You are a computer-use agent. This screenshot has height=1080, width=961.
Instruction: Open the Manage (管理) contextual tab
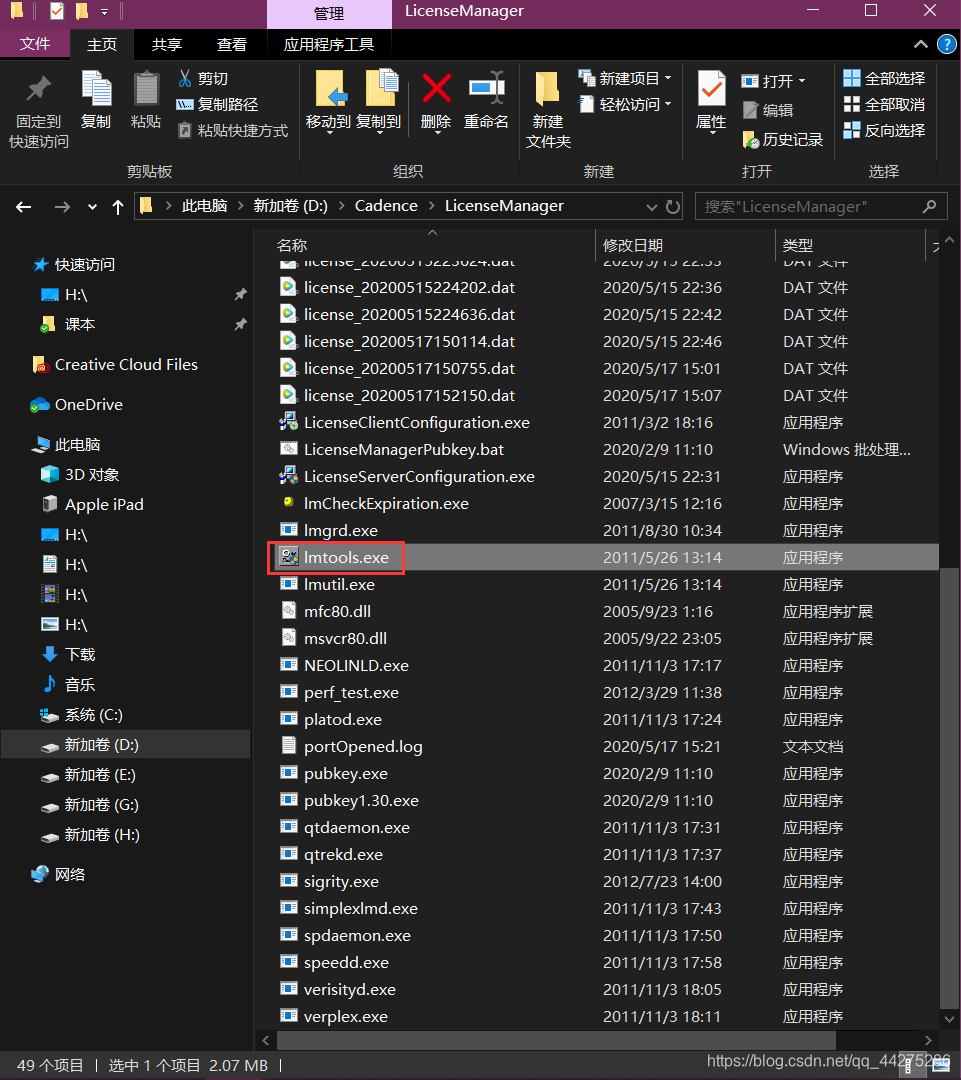pyautogui.click(x=329, y=14)
